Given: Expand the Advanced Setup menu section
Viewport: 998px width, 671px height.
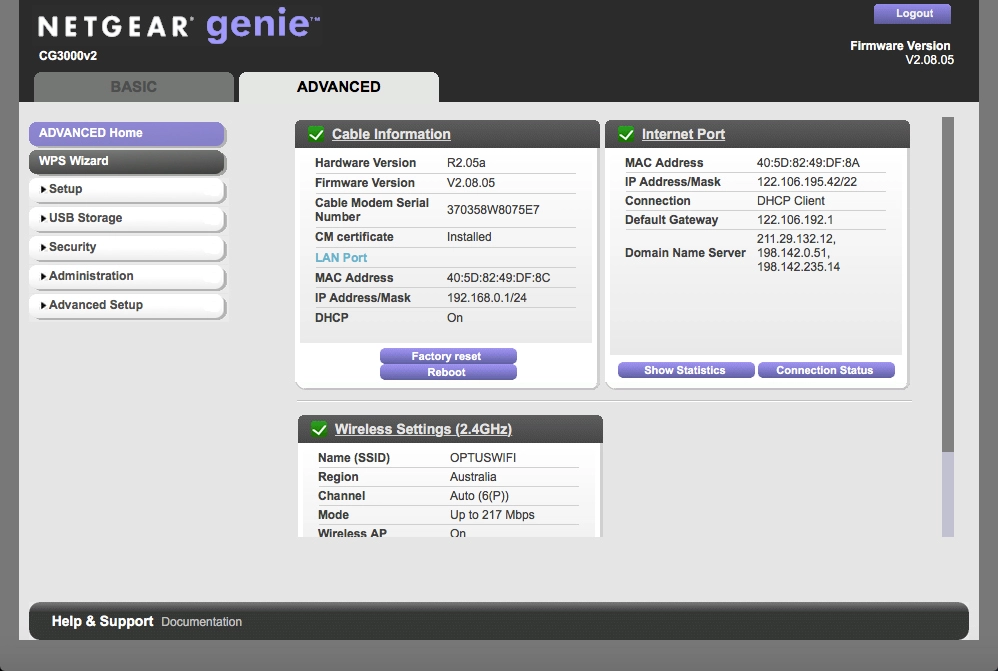Looking at the screenshot, I should coord(127,305).
